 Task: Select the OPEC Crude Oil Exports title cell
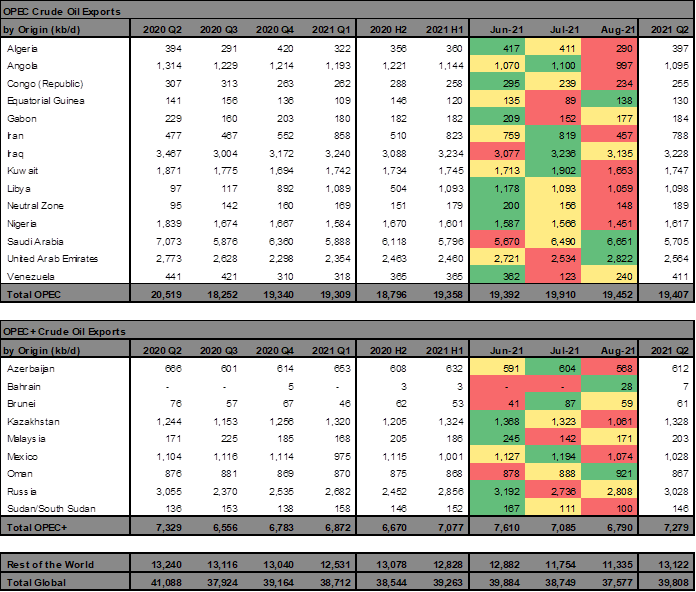pos(62,11)
